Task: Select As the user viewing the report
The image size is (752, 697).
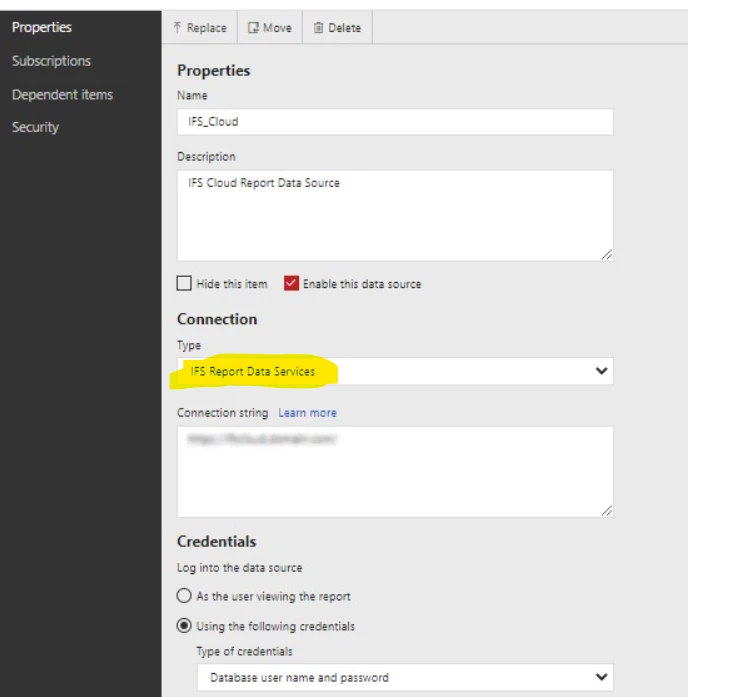Action: coord(184,596)
